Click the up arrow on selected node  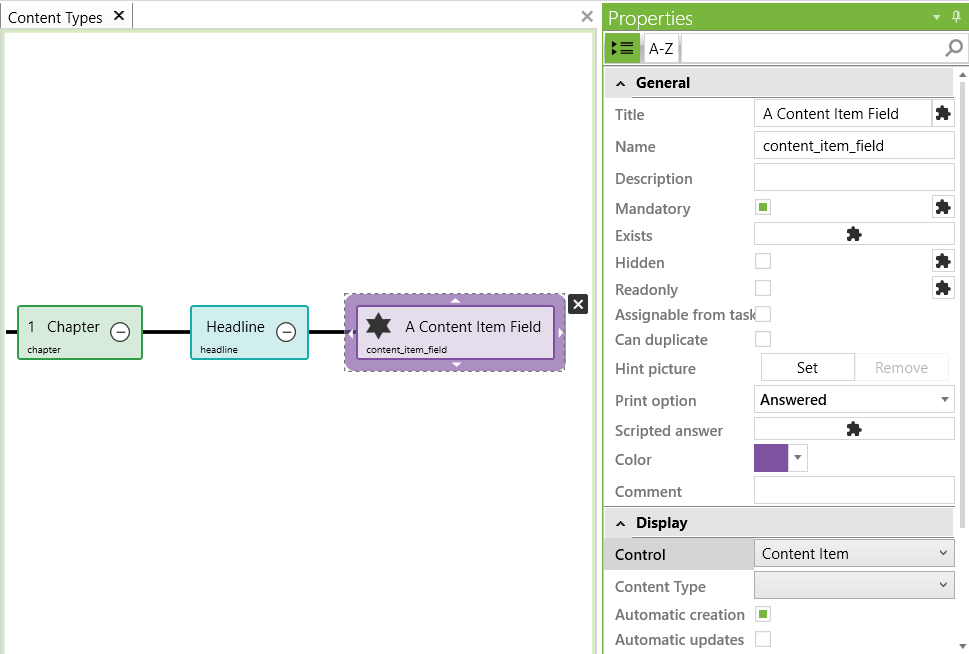(x=455, y=300)
